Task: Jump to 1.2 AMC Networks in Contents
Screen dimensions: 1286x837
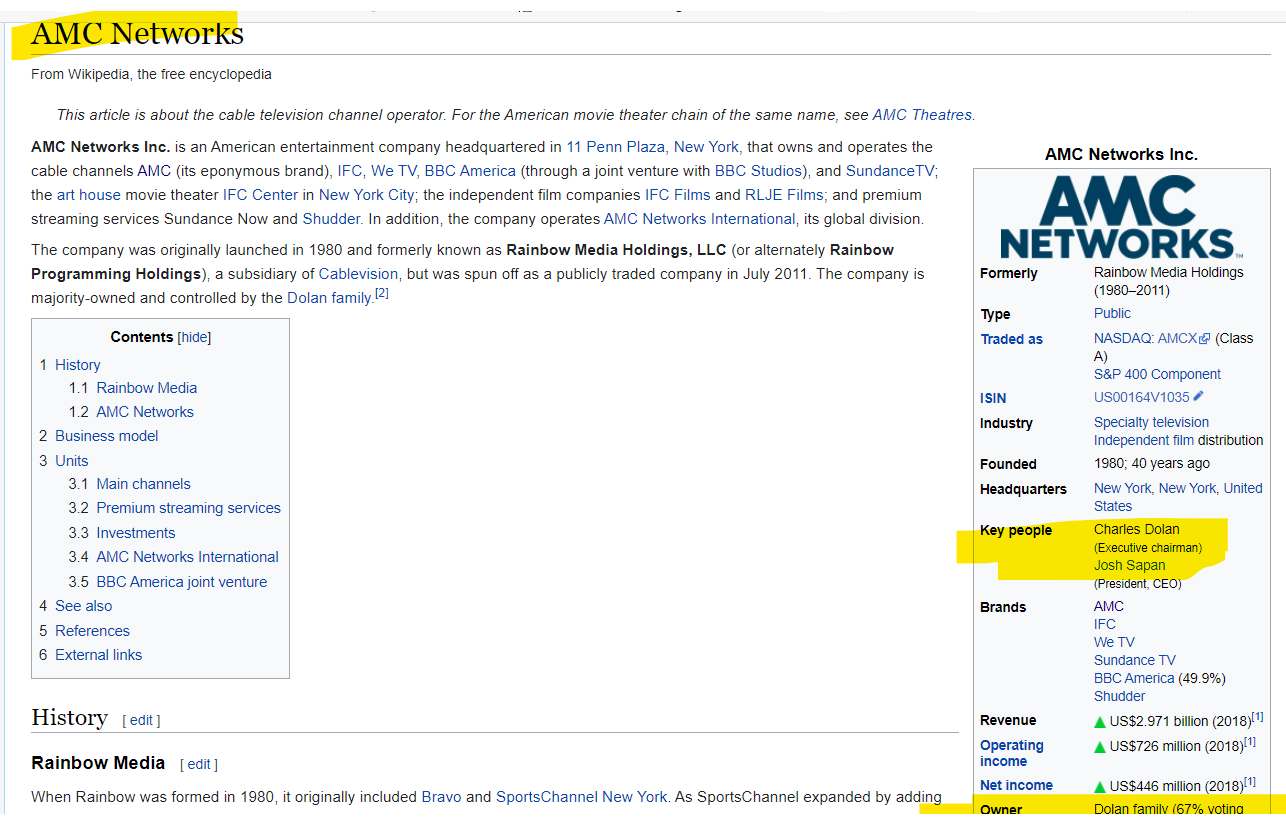Action: pos(131,412)
